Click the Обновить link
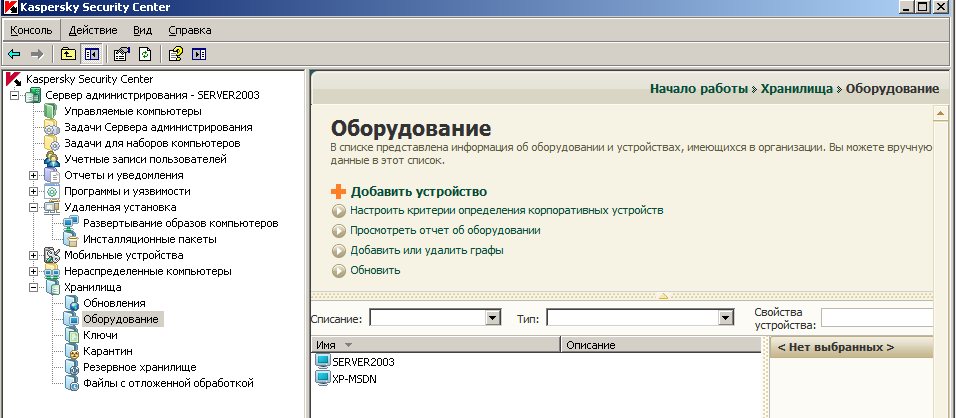 (375, 270)
